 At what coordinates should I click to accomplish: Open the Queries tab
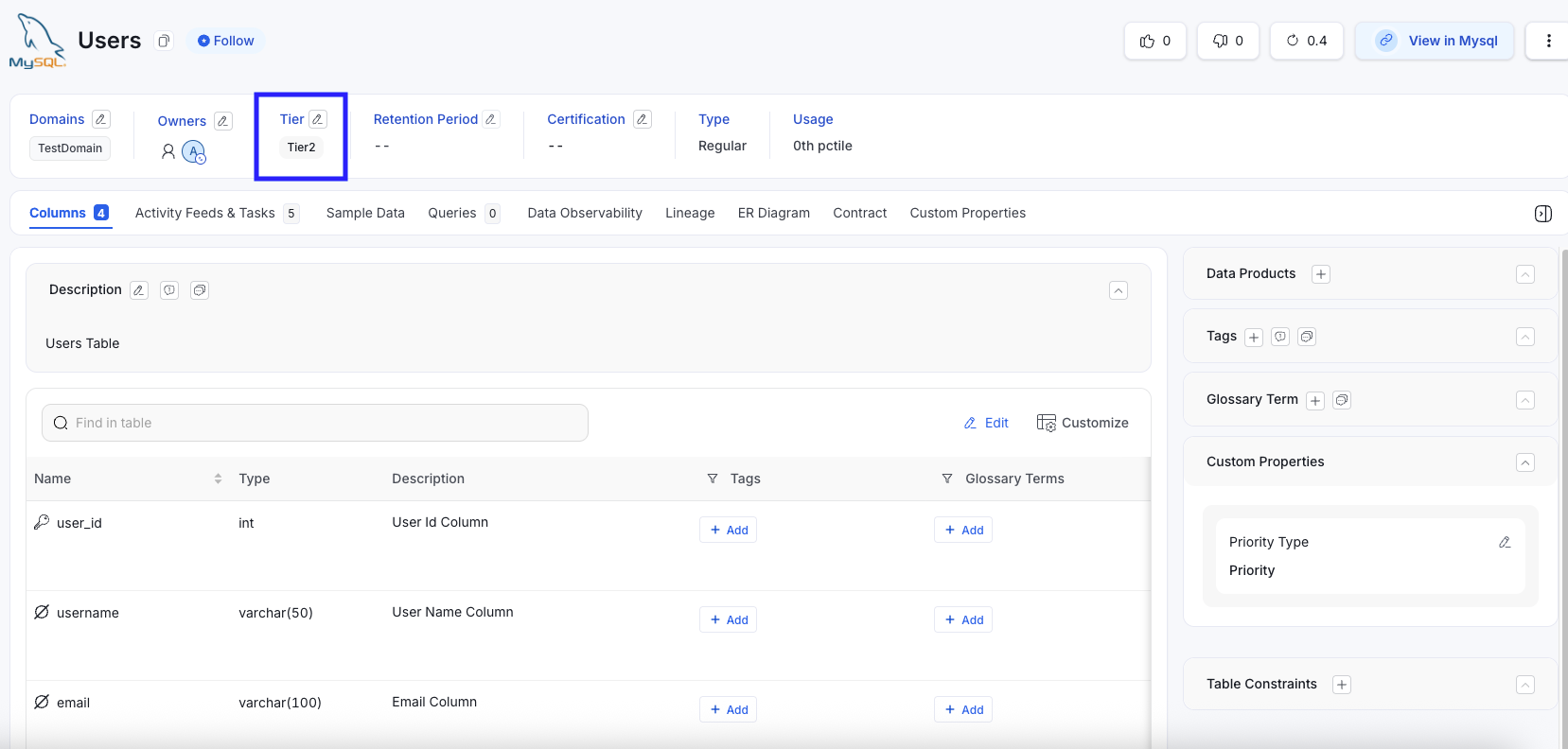(x=464, y=213)
